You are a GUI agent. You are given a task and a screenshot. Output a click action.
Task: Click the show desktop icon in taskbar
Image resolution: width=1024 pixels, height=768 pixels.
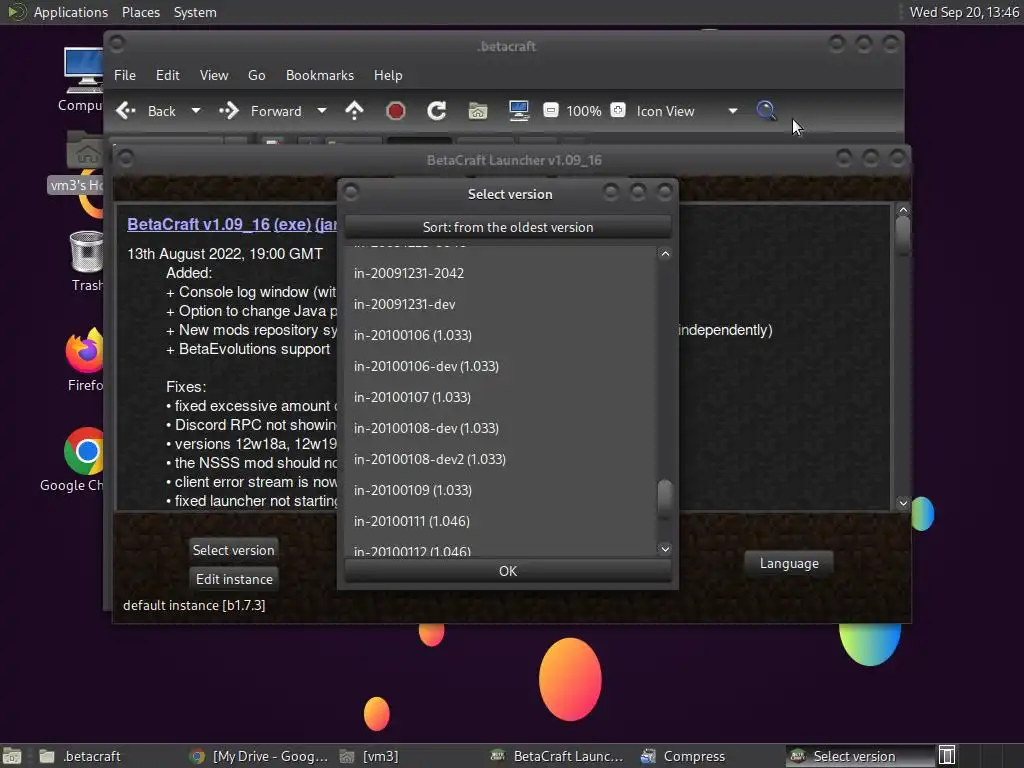click(x=12, y=756)
